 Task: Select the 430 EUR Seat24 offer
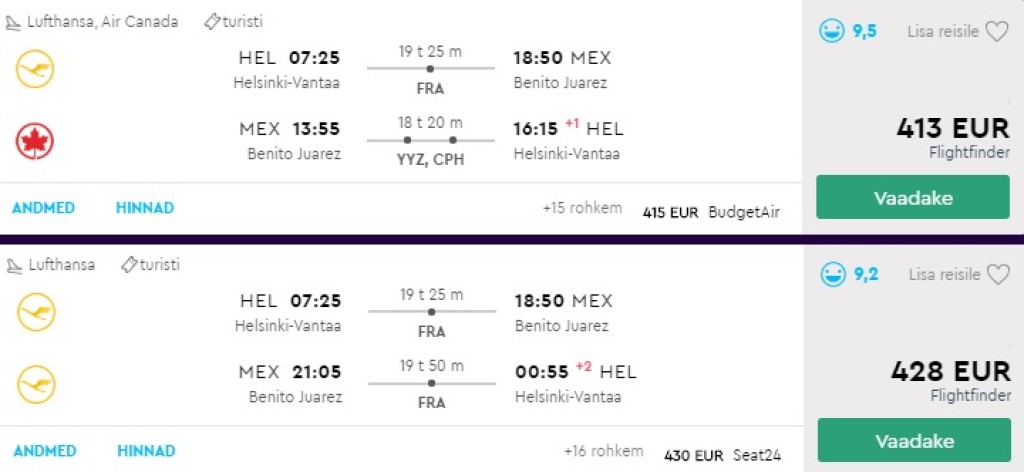coord(722,455)
